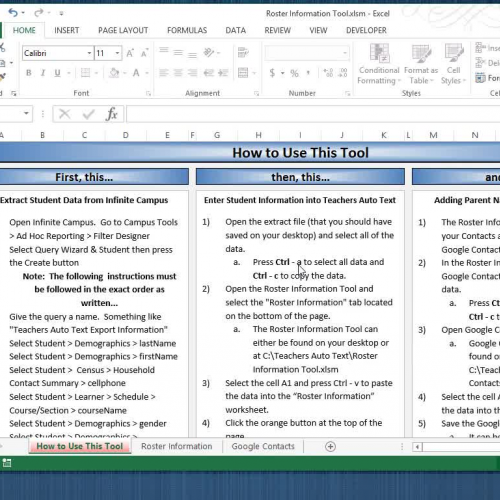Viewport: 500px width, 500px height.
Task: Open the font name Calibri dropdown
Action: 89,53
